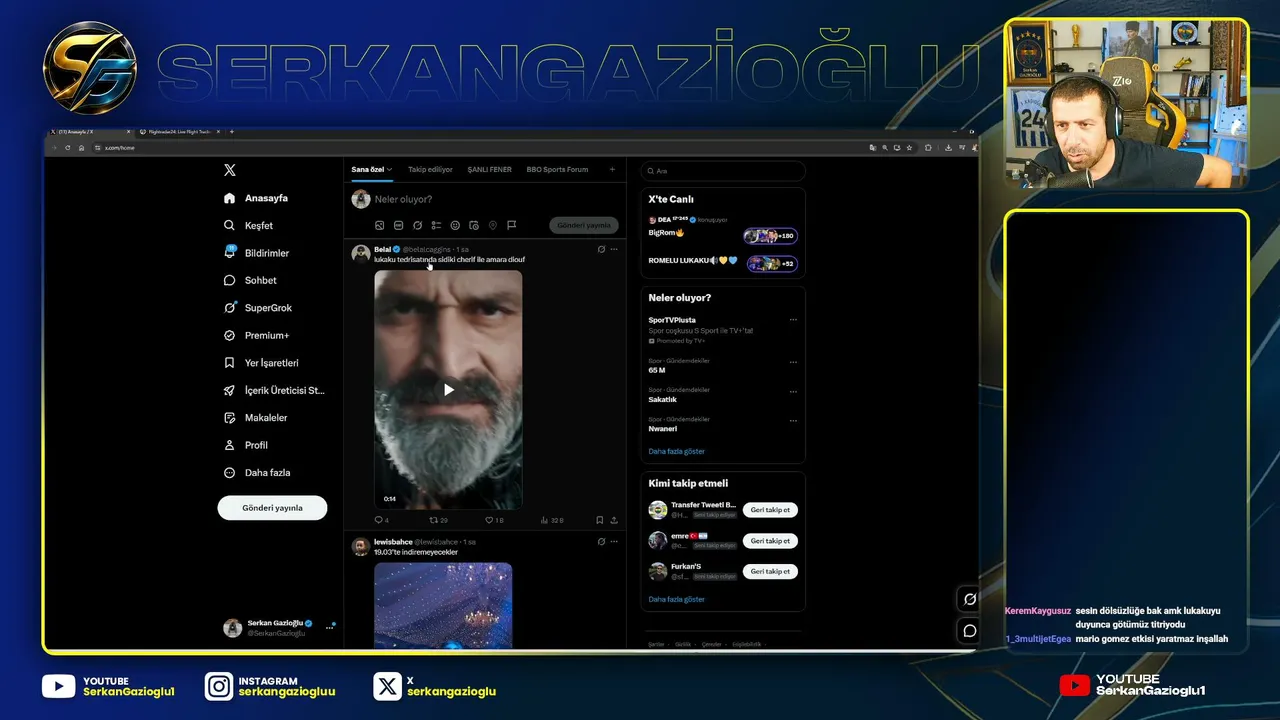Screen dimensions: 1280x720
Task: Switch to BBO Sports Forum tab
Action: (557, 170)
